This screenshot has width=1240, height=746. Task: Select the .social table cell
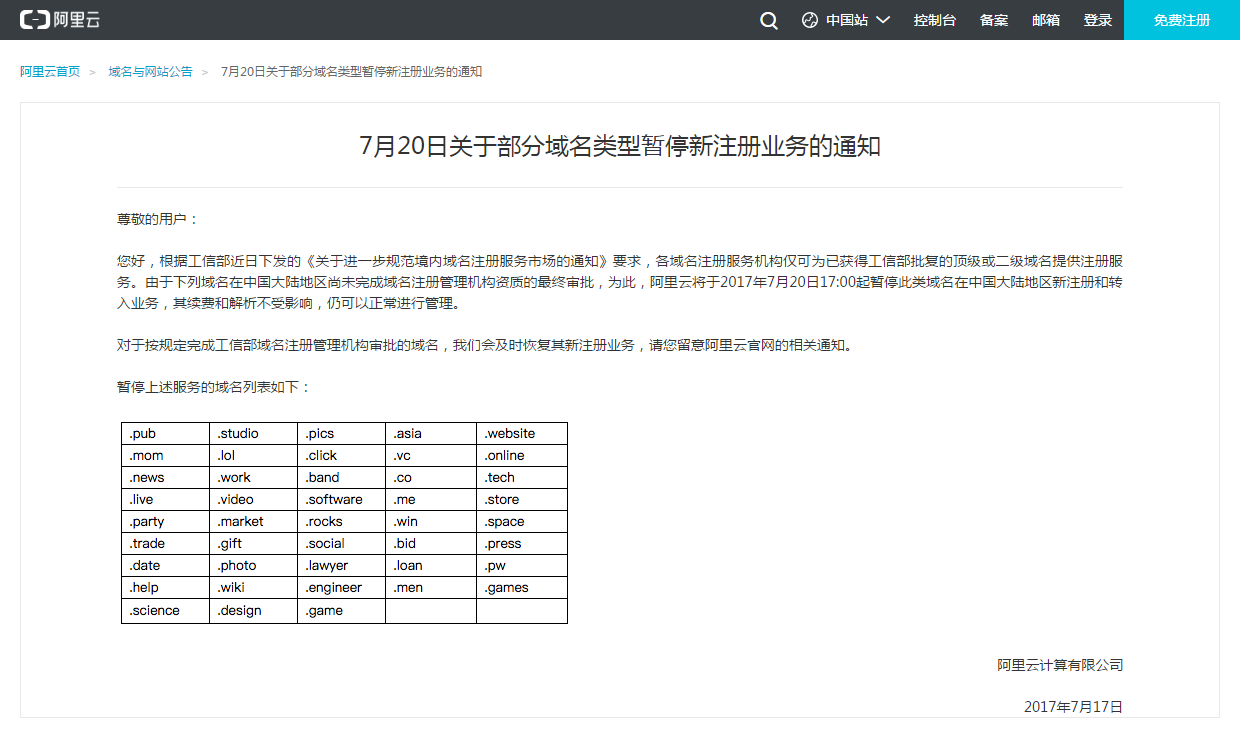pyautogui.click(x=342, y=544)
